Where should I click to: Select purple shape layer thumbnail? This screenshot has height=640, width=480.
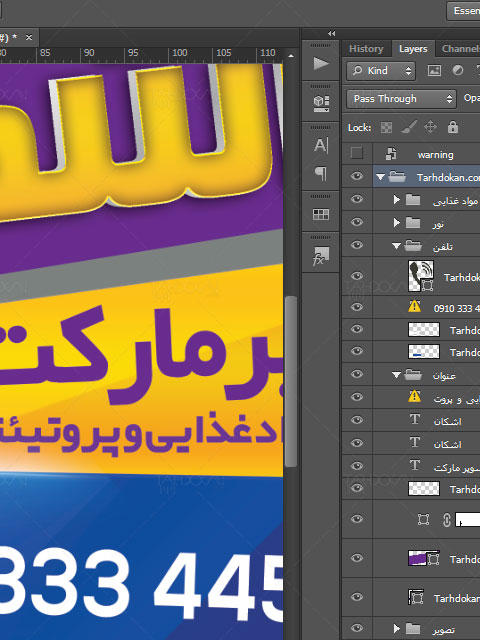pyautogui.click(x=424, y=558)
